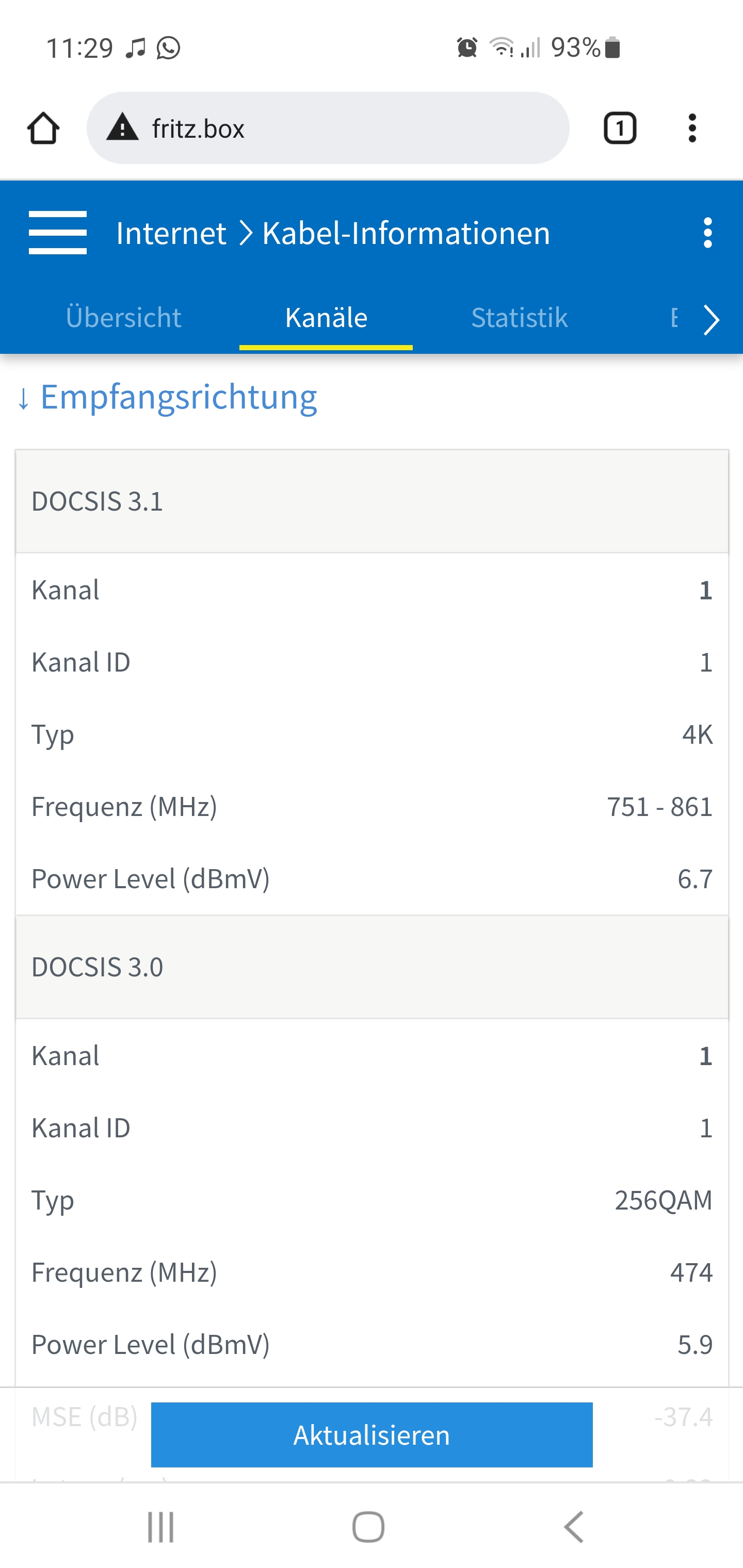Open the browser tab switcher icon
Screen dimensions: 743x1568
point(620,128)
